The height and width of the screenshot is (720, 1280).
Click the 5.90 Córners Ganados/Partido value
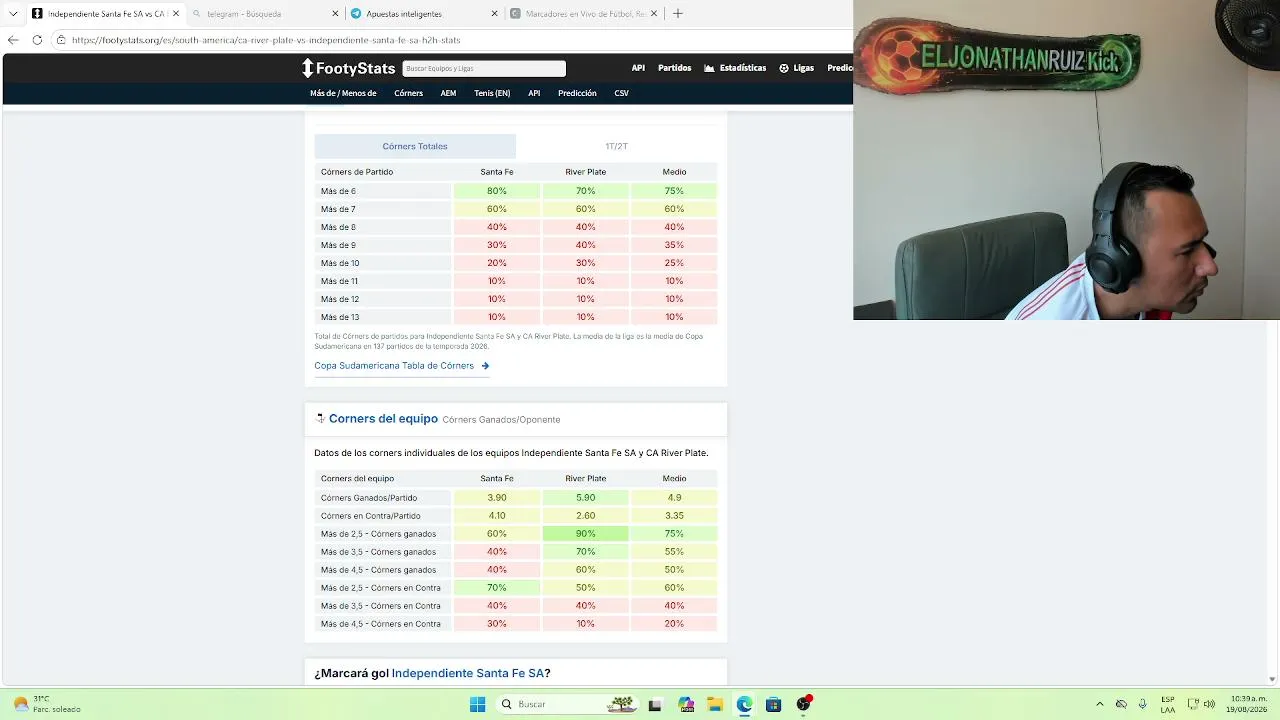[586, 498]
